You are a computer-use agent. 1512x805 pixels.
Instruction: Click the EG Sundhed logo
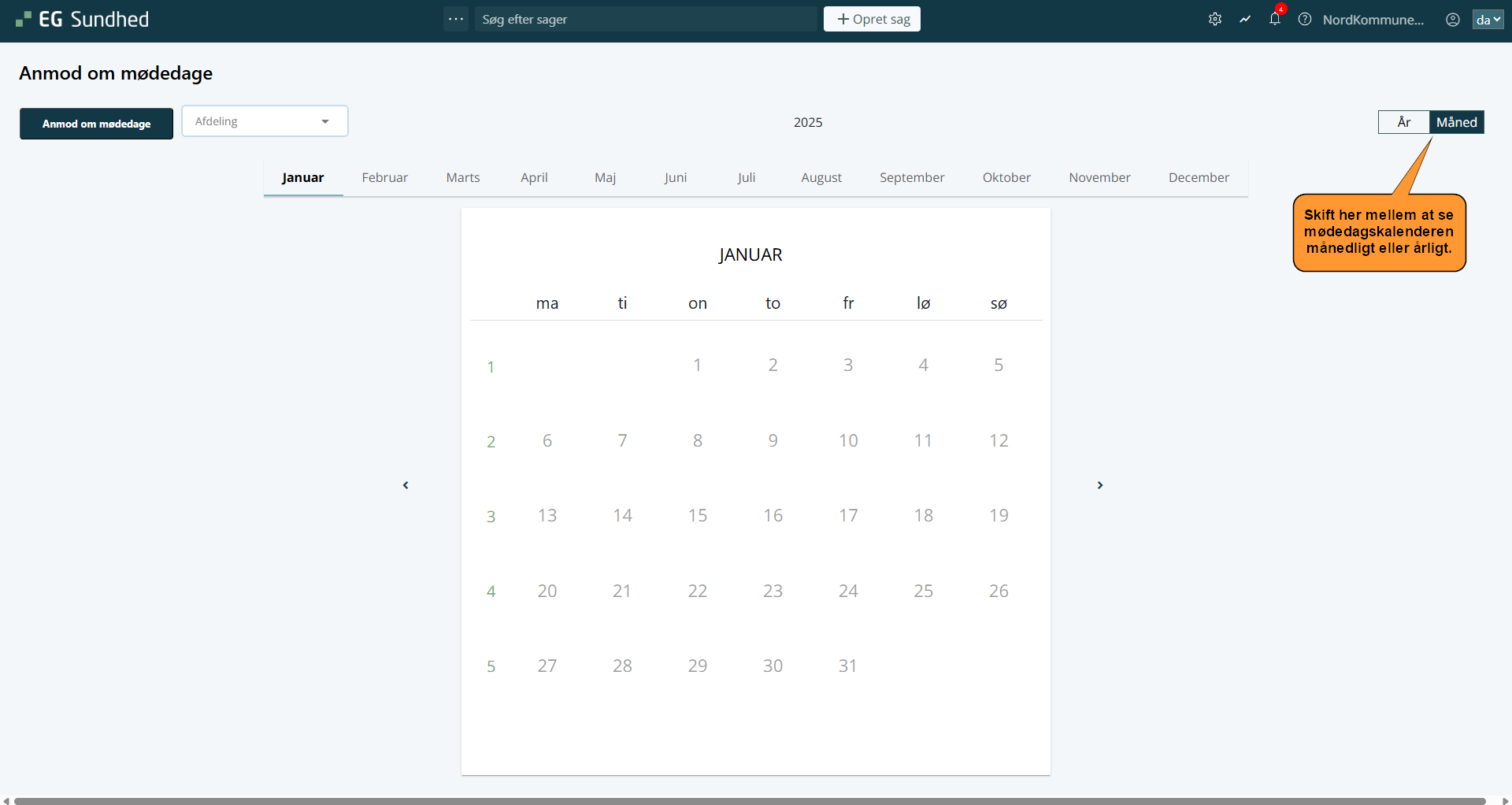tap(83, 20)
